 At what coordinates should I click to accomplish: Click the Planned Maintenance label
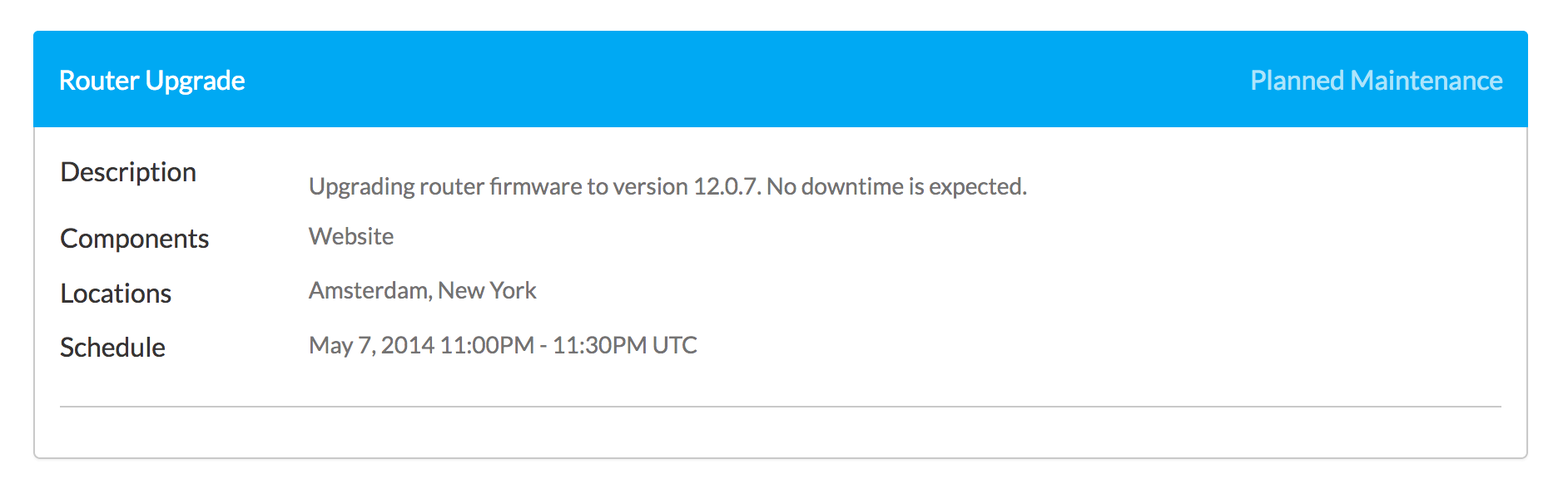pyautogui.click(x=1376, y=81)
